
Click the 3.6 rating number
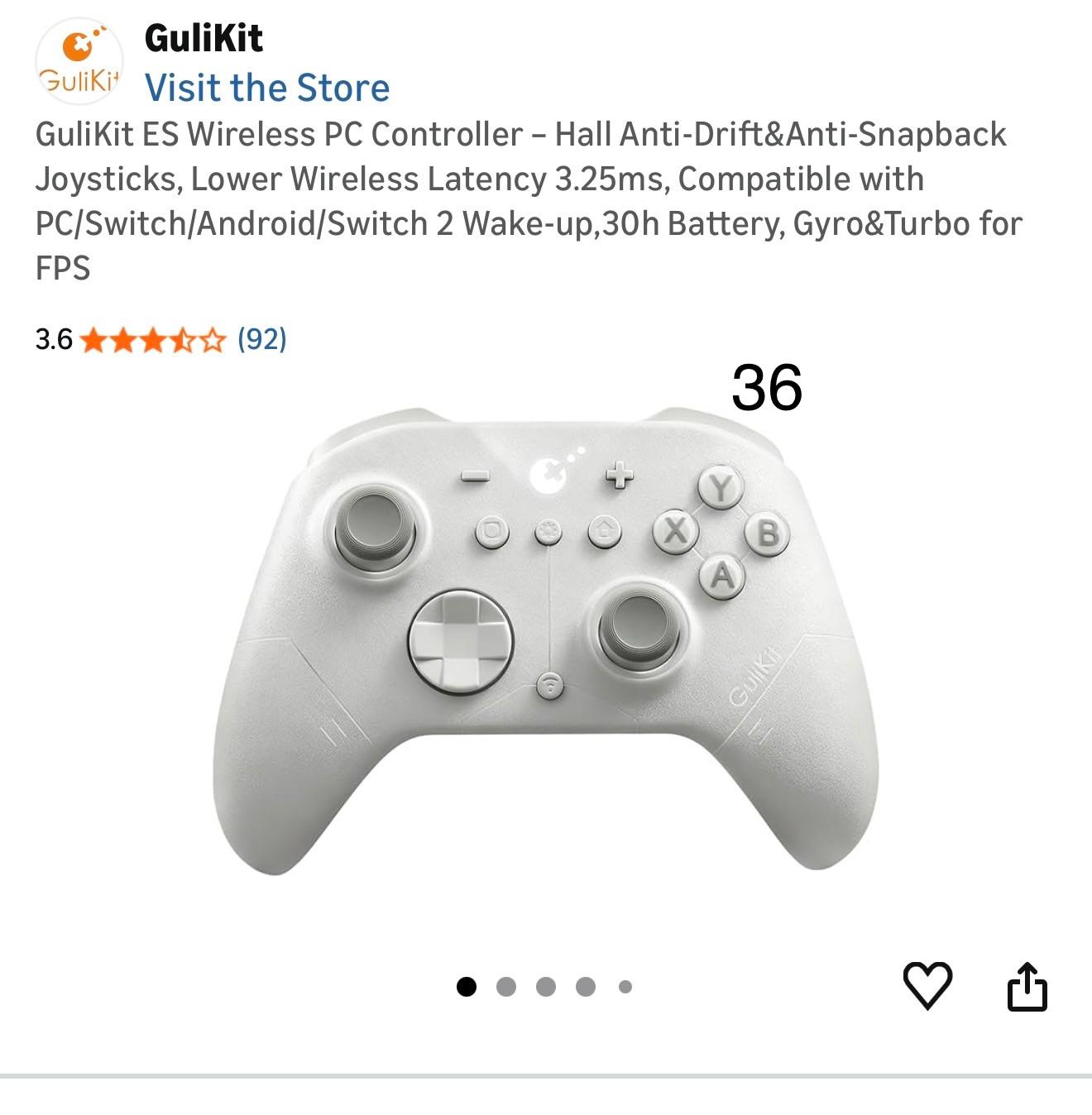54,340
